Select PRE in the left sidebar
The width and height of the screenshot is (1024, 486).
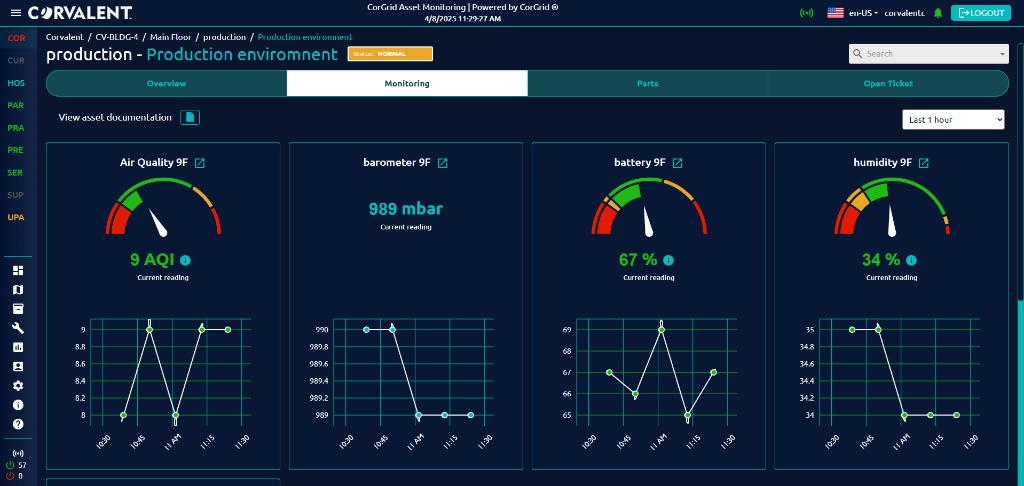[16, 150]
